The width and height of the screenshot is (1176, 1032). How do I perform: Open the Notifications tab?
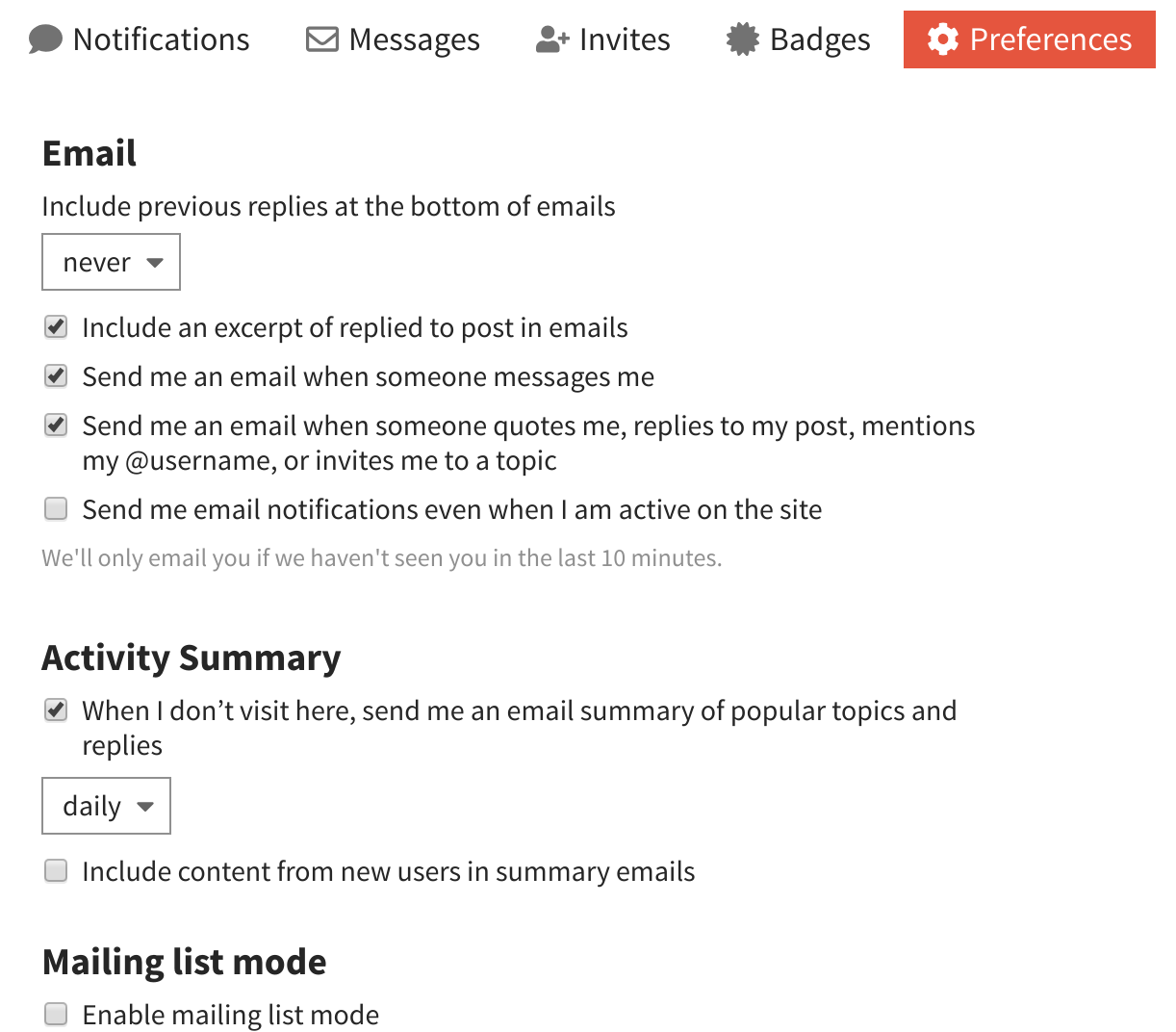coord(161,39)
